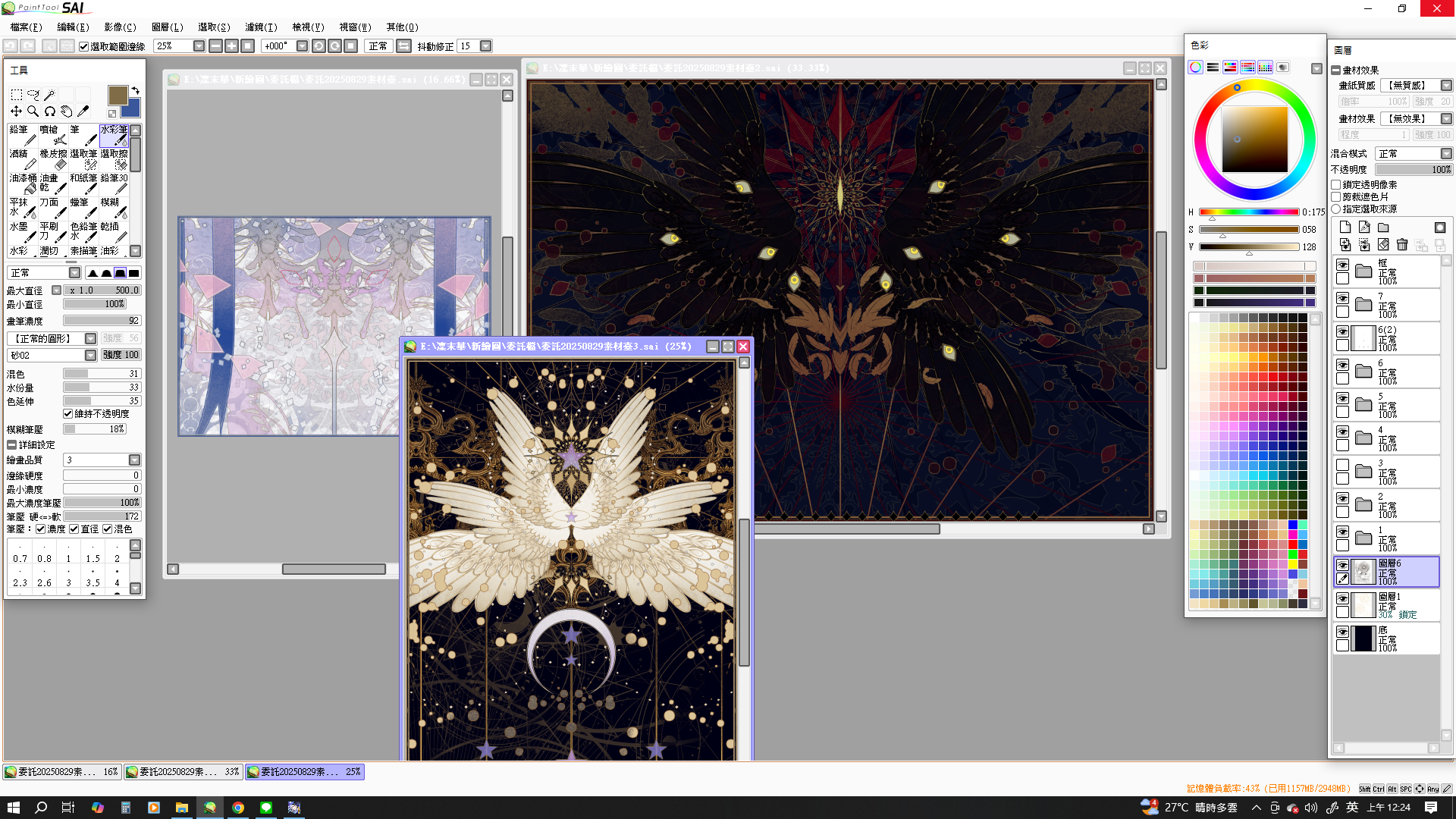The image size is (1456, 819).
Task: Open the 濾鏡(T) filter menu
Action: coord(261,27)
